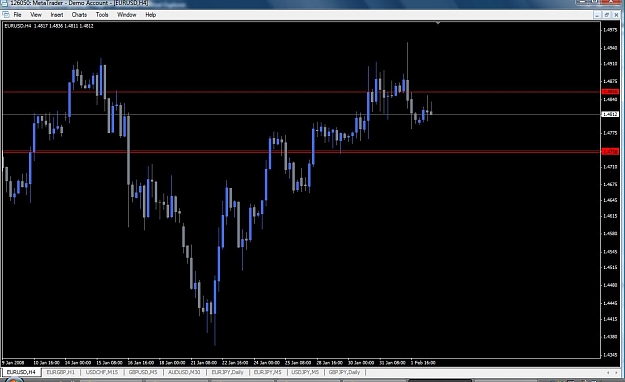Click the chart shift marker triangle at top
The image size is (625, 382).
pos(438,23)
